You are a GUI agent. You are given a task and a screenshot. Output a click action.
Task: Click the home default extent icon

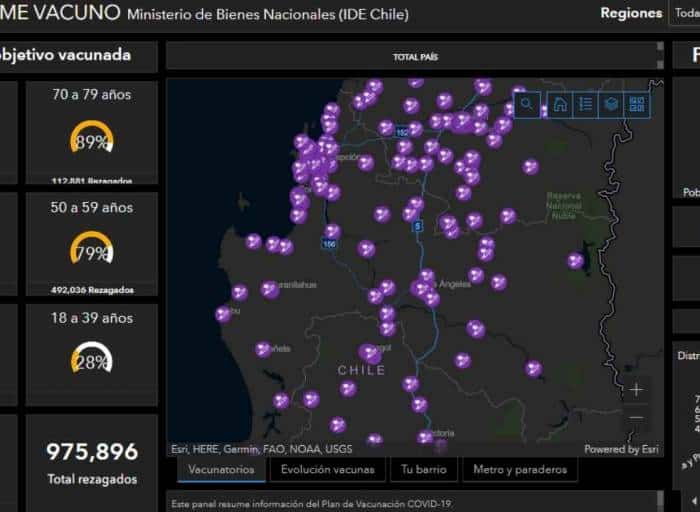pyautogui.click(x=560, y=103)
